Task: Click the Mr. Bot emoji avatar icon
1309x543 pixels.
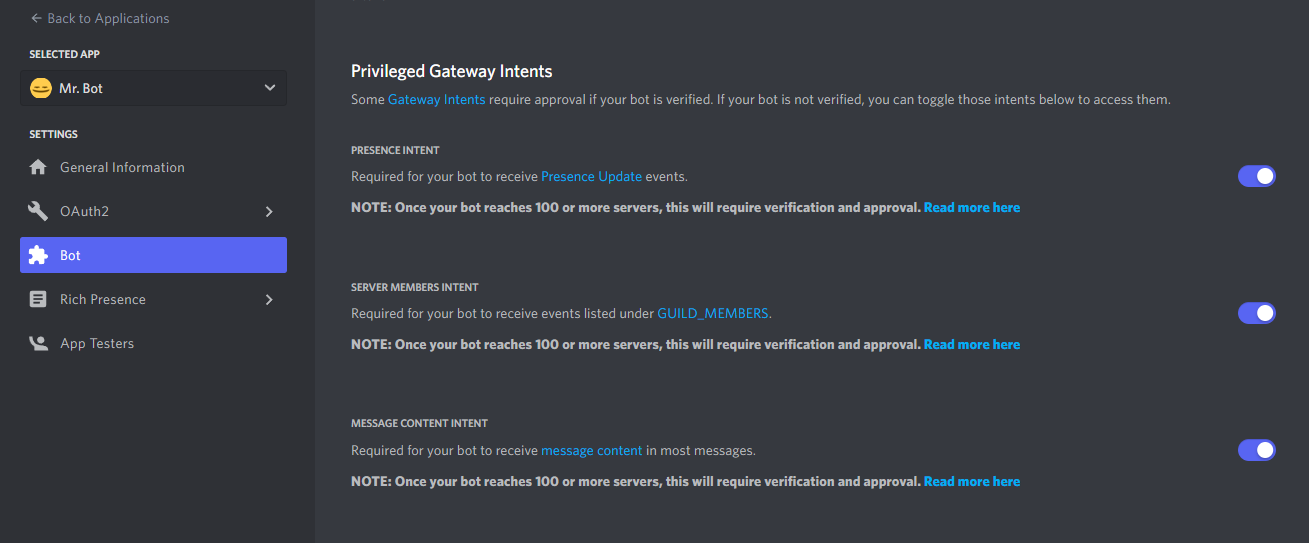Action: 40,88
